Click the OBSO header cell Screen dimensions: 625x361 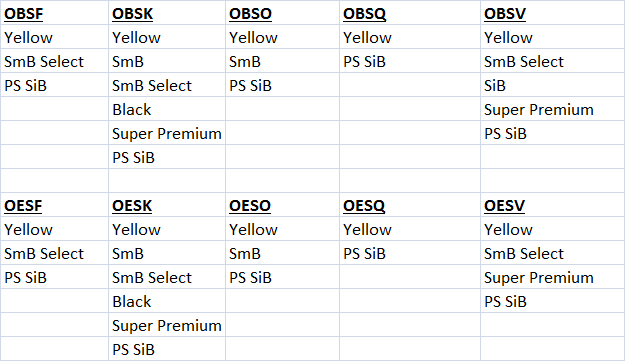[282, 13]
